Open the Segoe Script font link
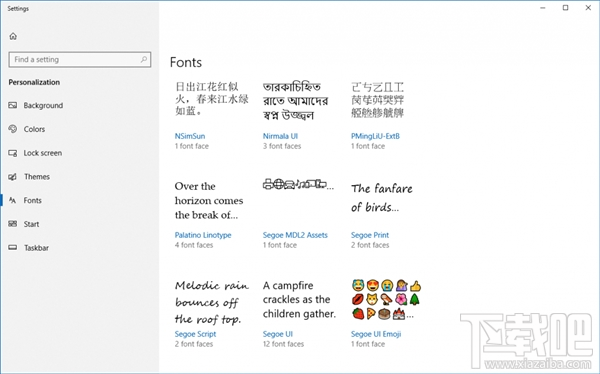 [x=195, y=334]
